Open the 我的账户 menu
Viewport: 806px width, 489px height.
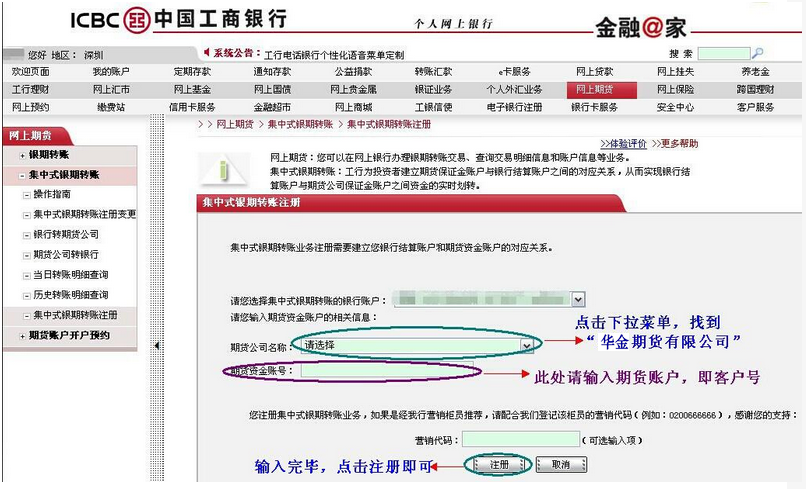(111, 71)
